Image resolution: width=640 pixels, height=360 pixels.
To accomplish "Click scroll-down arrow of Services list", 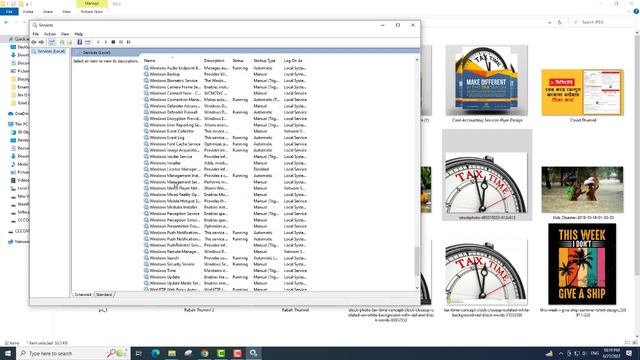I will [x=417, y=288].
